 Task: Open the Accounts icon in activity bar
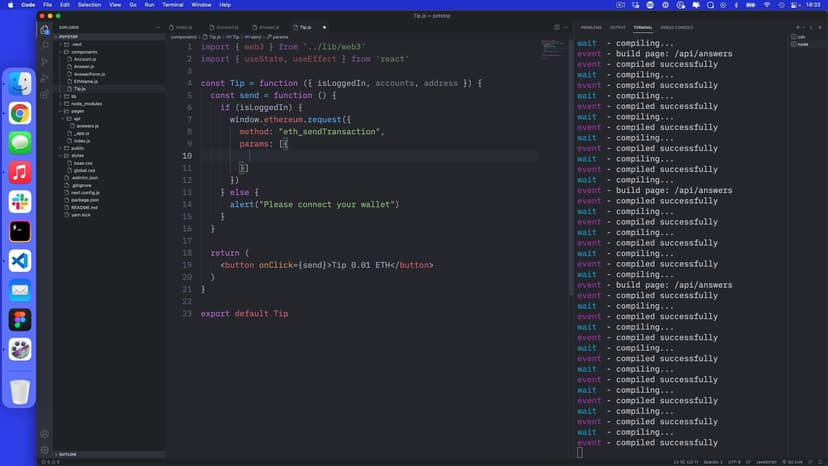point(45,434)
